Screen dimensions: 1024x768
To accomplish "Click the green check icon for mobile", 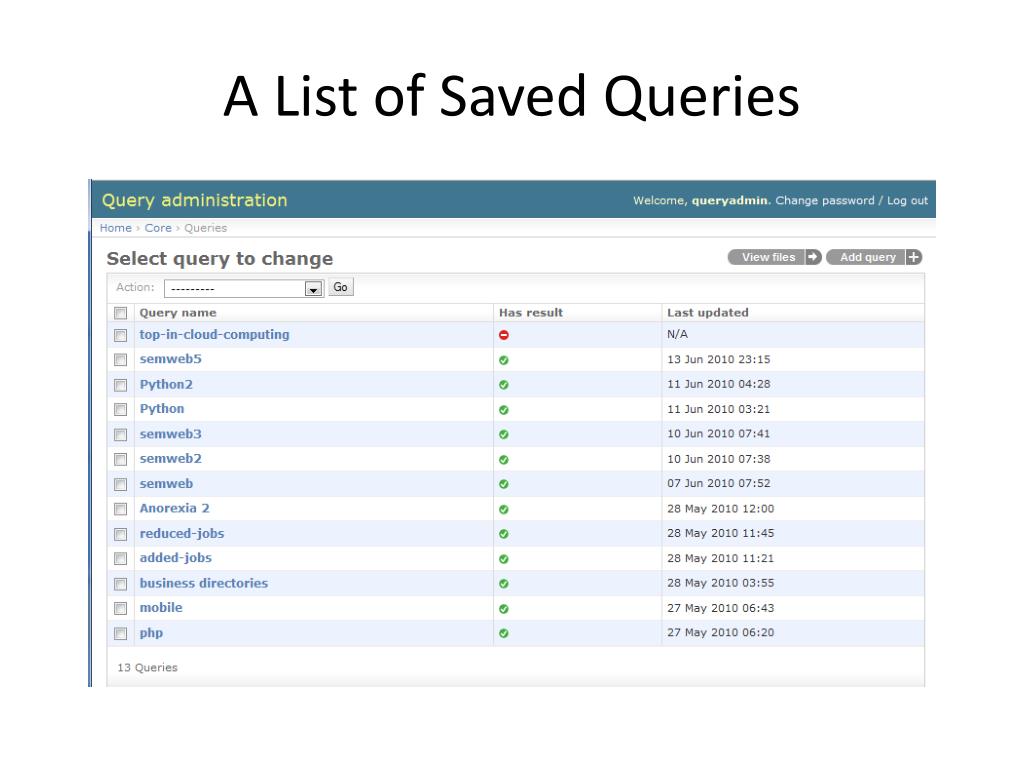I will point(504,609).
